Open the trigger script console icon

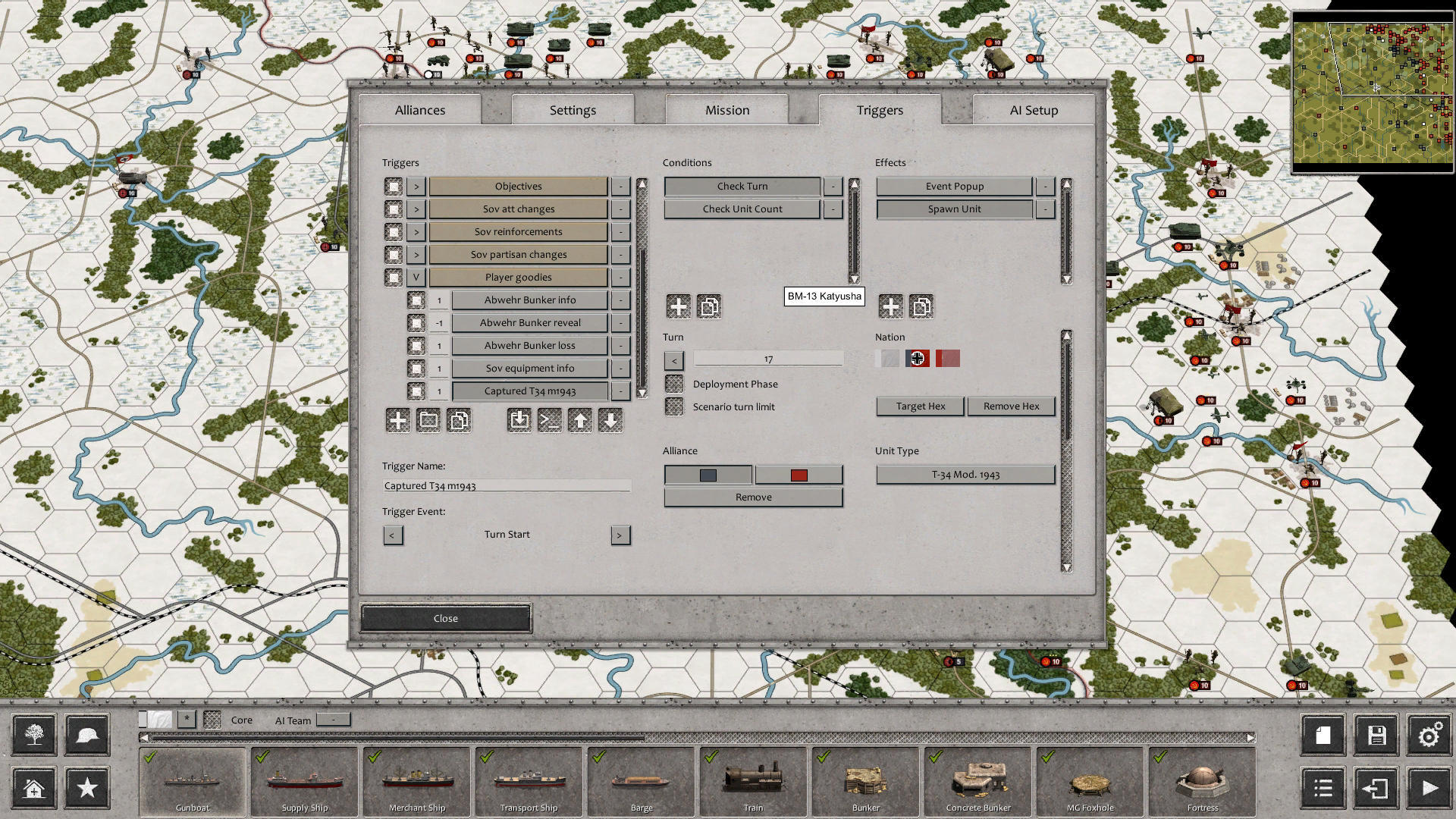[x=550, y=420]
